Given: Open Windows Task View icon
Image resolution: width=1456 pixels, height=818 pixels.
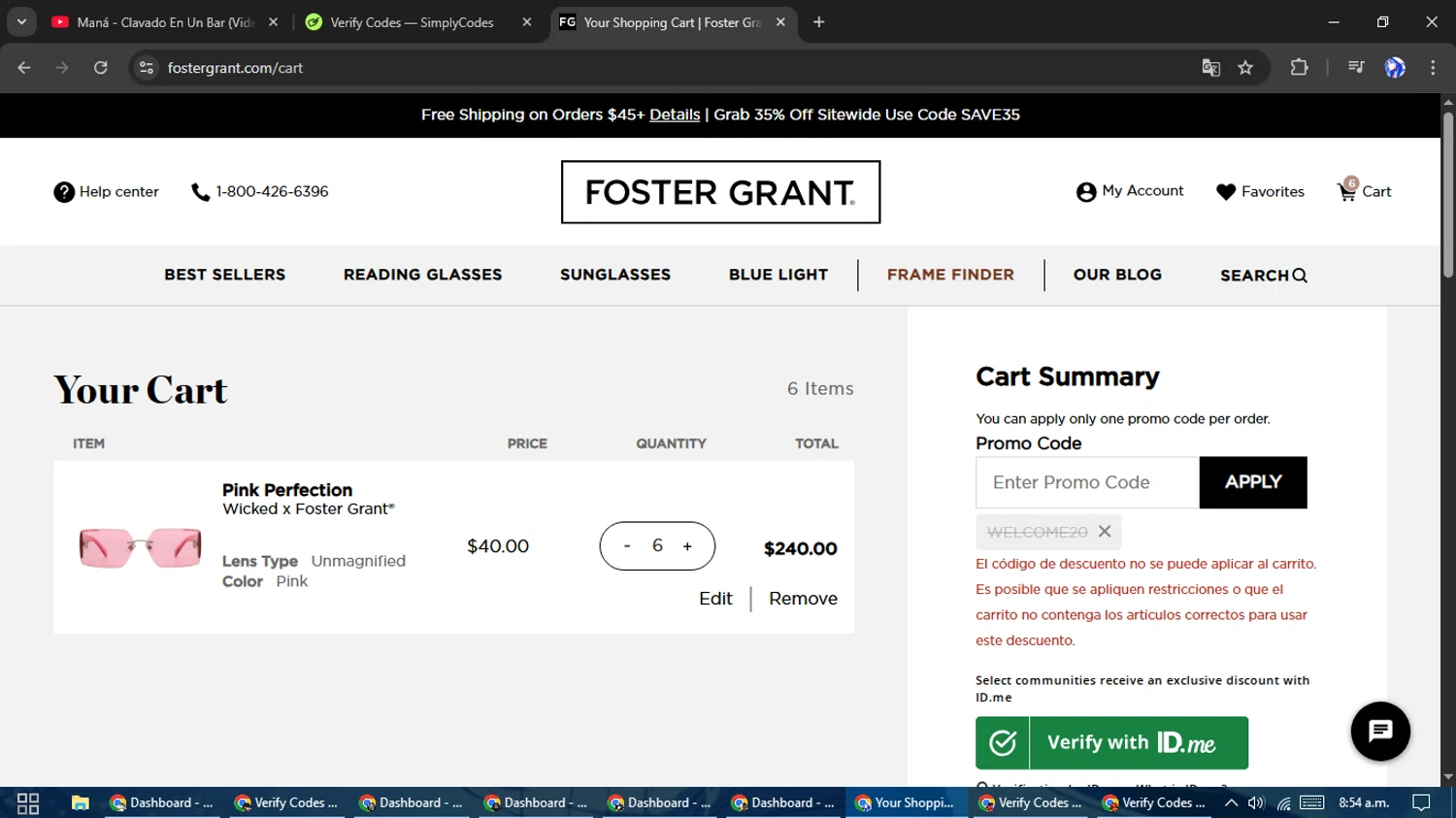Looking at the screenshot, I should tap(28, 802).
